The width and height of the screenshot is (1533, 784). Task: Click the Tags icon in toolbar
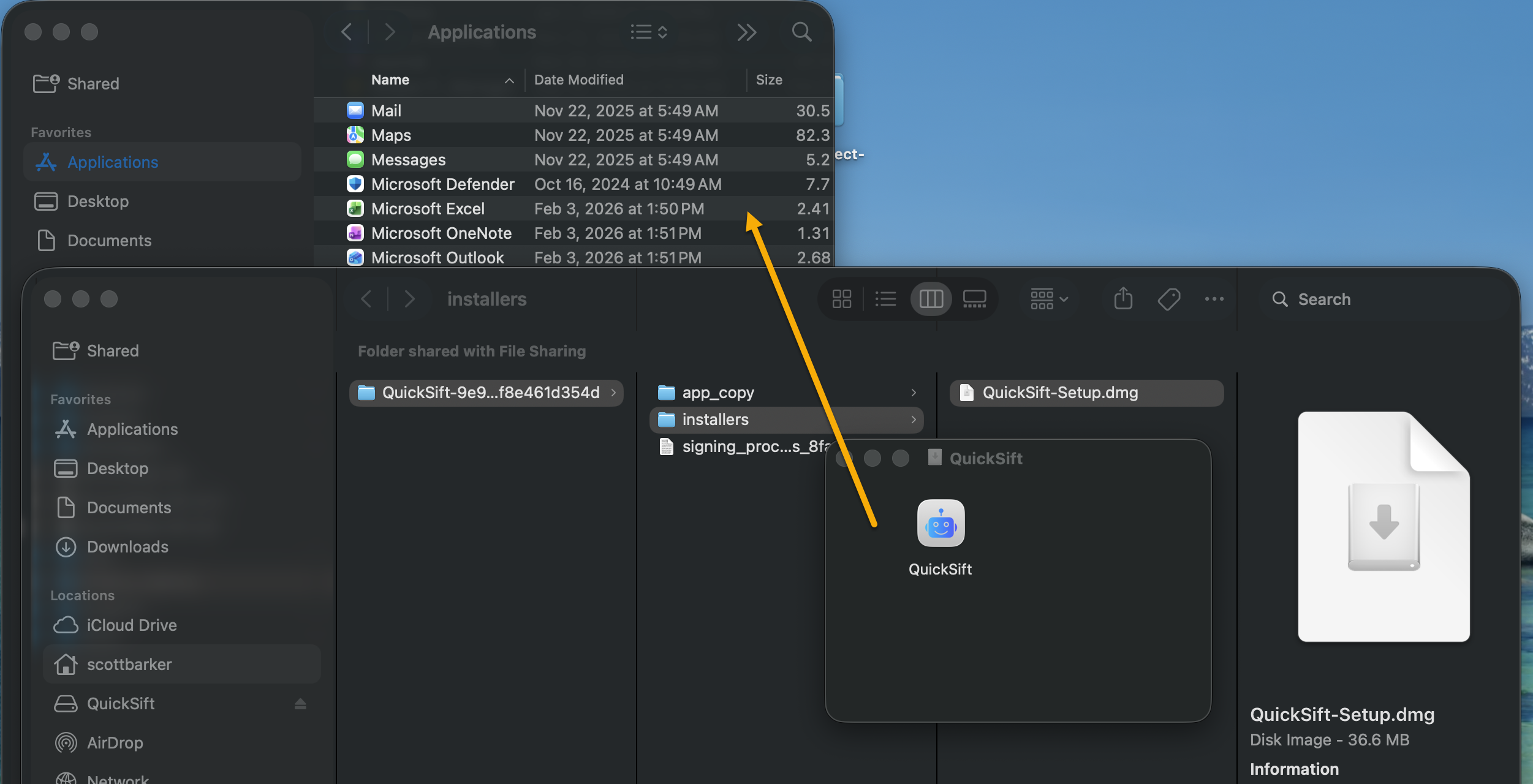coord(1169,299)
